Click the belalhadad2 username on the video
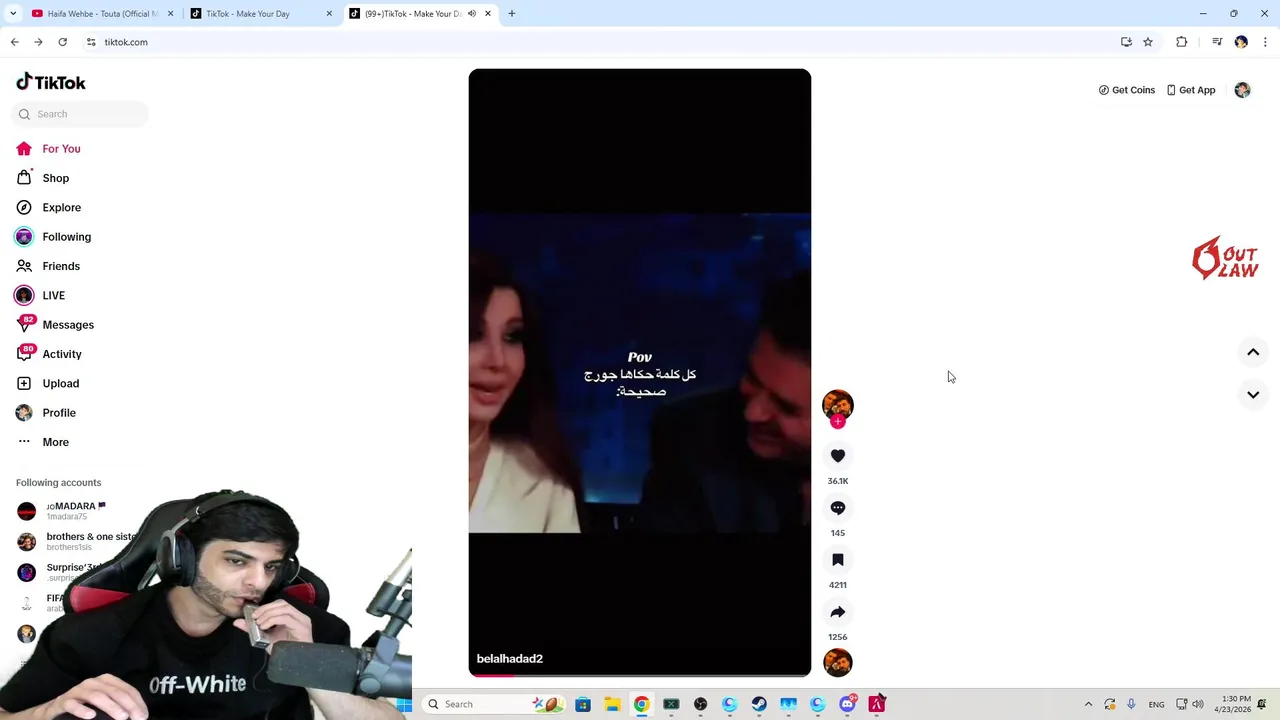1280x720 pixels. point(510,659)
